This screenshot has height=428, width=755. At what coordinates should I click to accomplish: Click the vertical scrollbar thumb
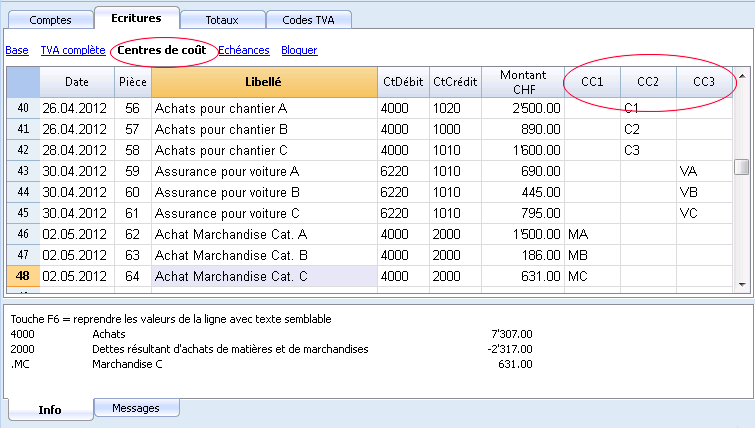point(742,167)
